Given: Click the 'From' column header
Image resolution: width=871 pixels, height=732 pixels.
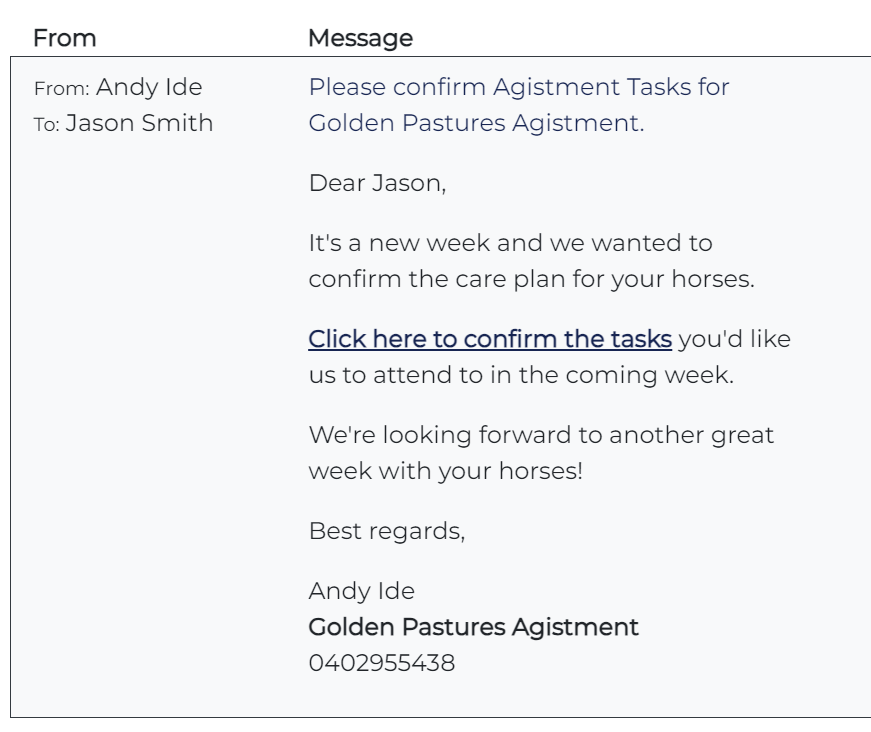Looking at the screenshot, I should pyautogui.click(x=64, y=38).
